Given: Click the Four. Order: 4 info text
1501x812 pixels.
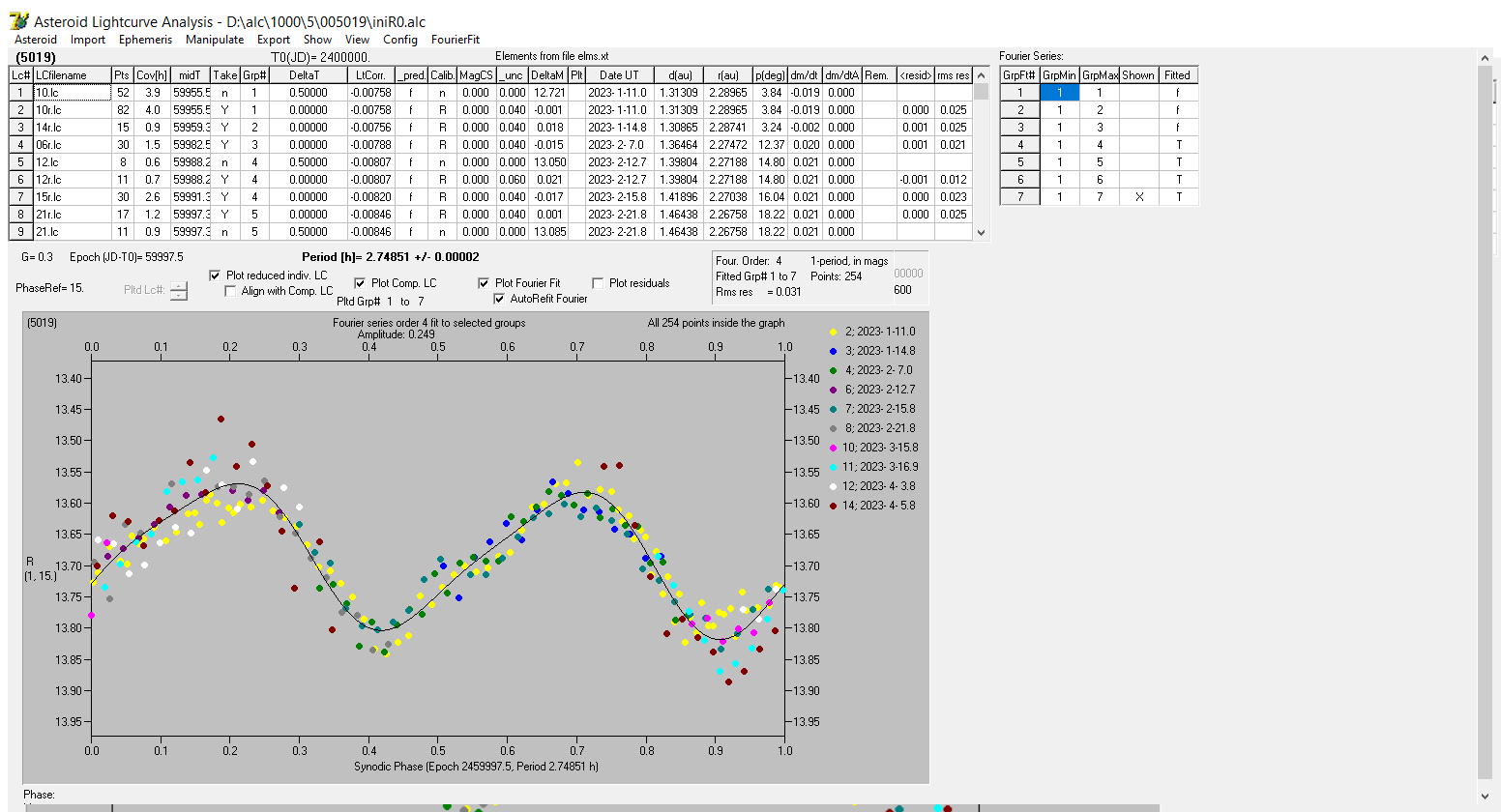Looking at the screenshot, I should pos(749,261).
